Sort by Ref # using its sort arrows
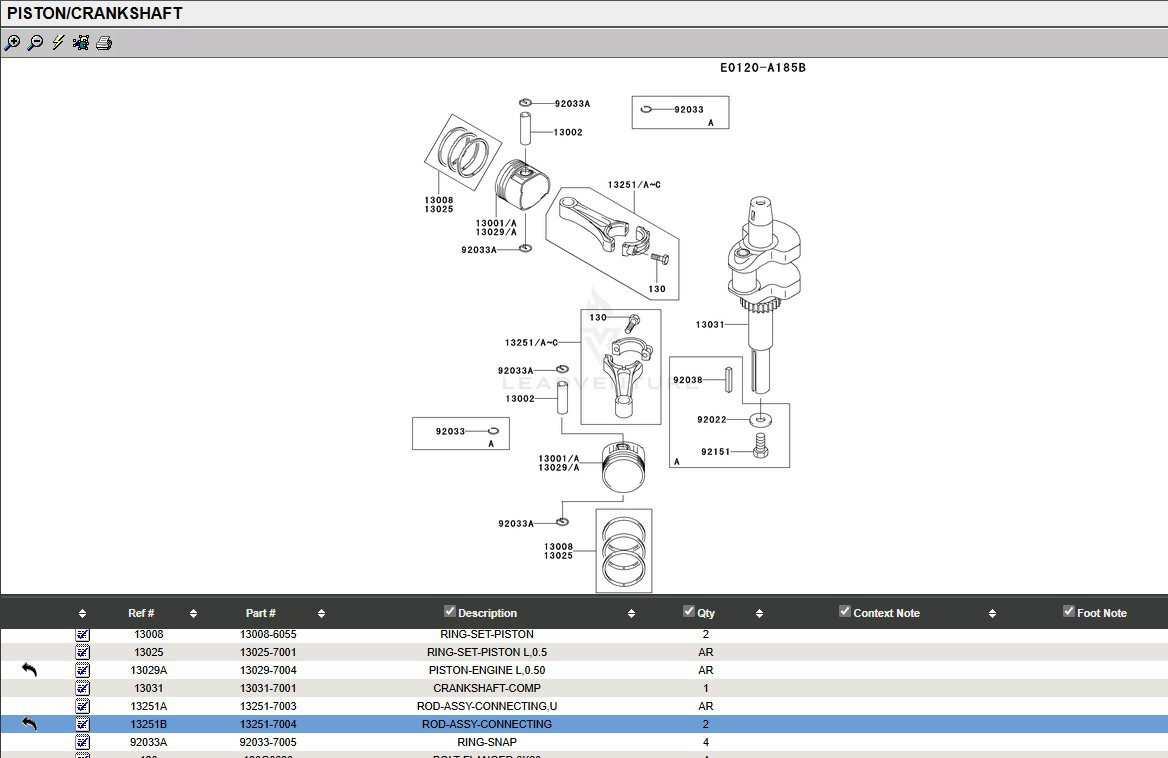The width and height of the screenshot is (1168, 758). point(193,614)
